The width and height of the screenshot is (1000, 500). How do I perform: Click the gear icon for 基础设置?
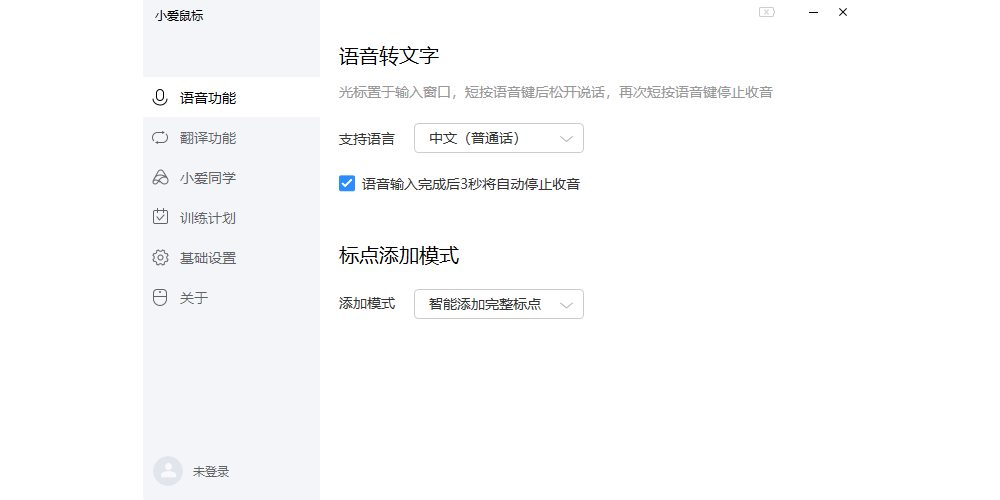(160, 258)
